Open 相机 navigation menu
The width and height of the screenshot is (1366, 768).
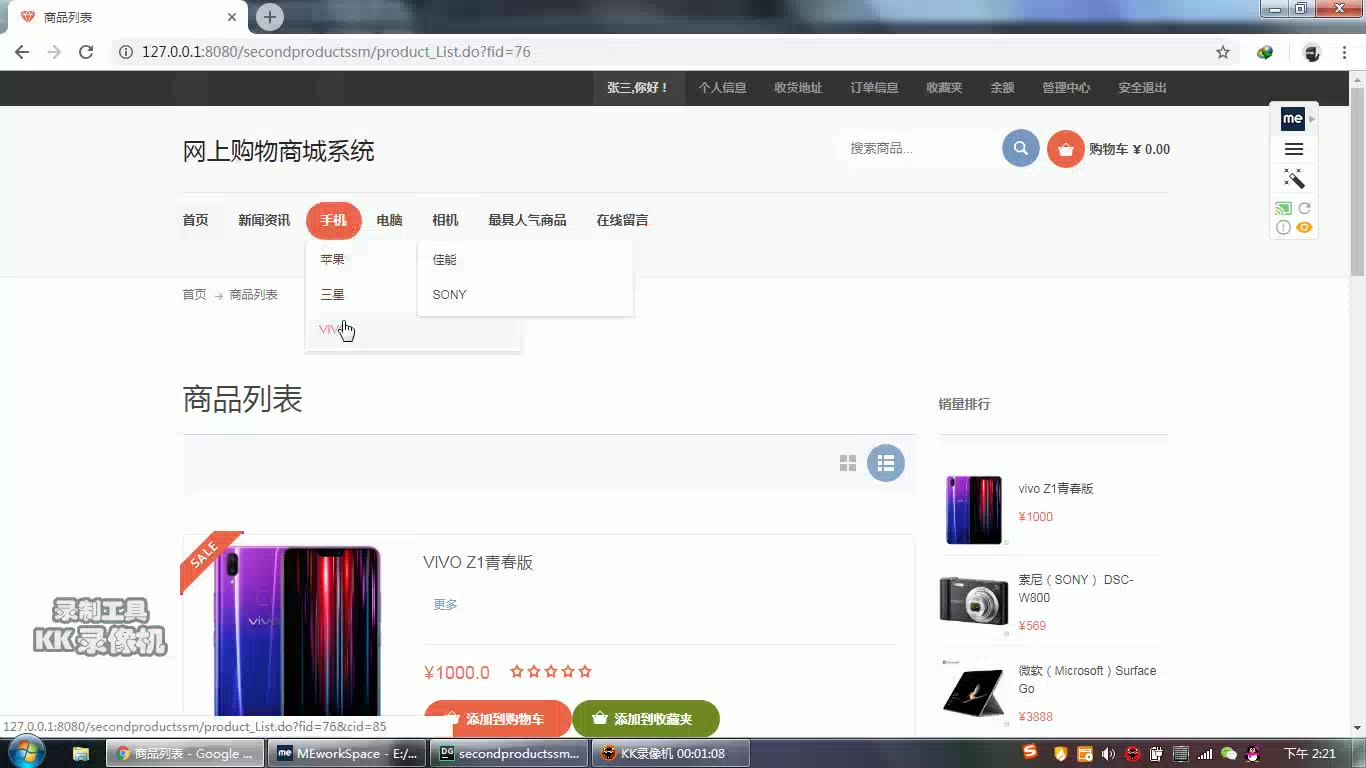[x=445, y=220]
